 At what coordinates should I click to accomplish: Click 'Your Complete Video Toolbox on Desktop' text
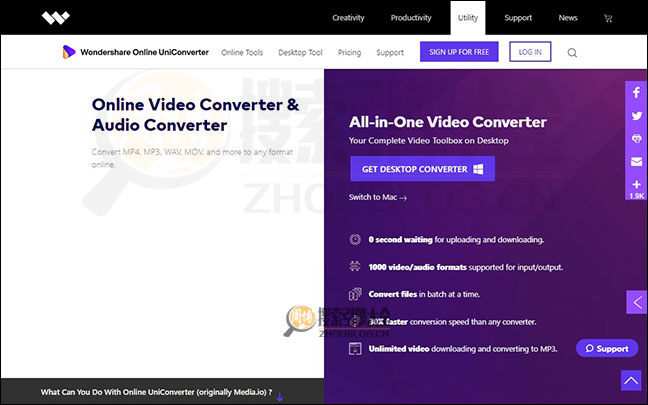tap(429, 141)
